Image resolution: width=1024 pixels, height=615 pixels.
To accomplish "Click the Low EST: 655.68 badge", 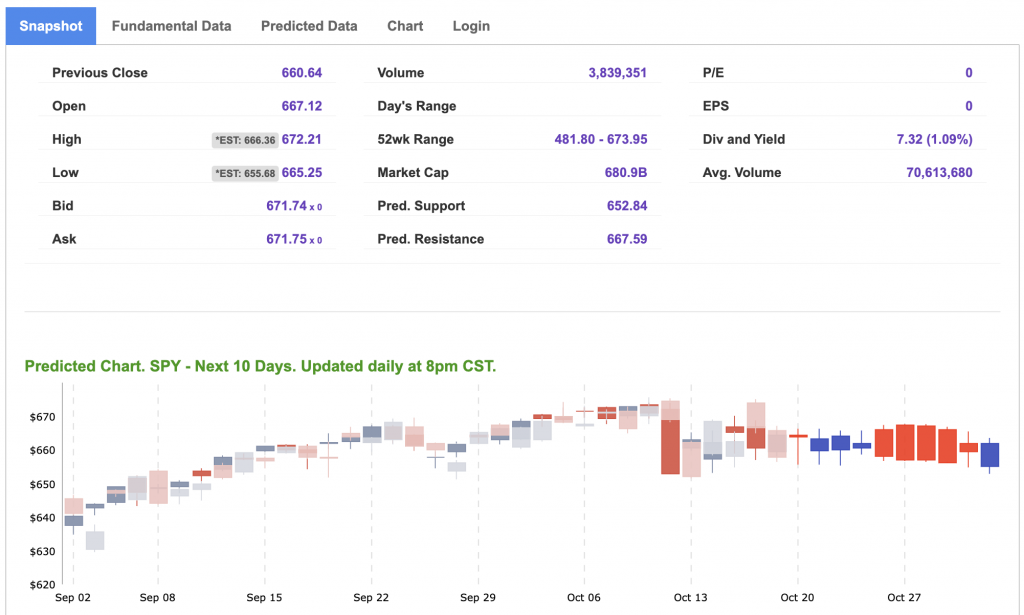I will pyautogui.click(x=244, y=173).
